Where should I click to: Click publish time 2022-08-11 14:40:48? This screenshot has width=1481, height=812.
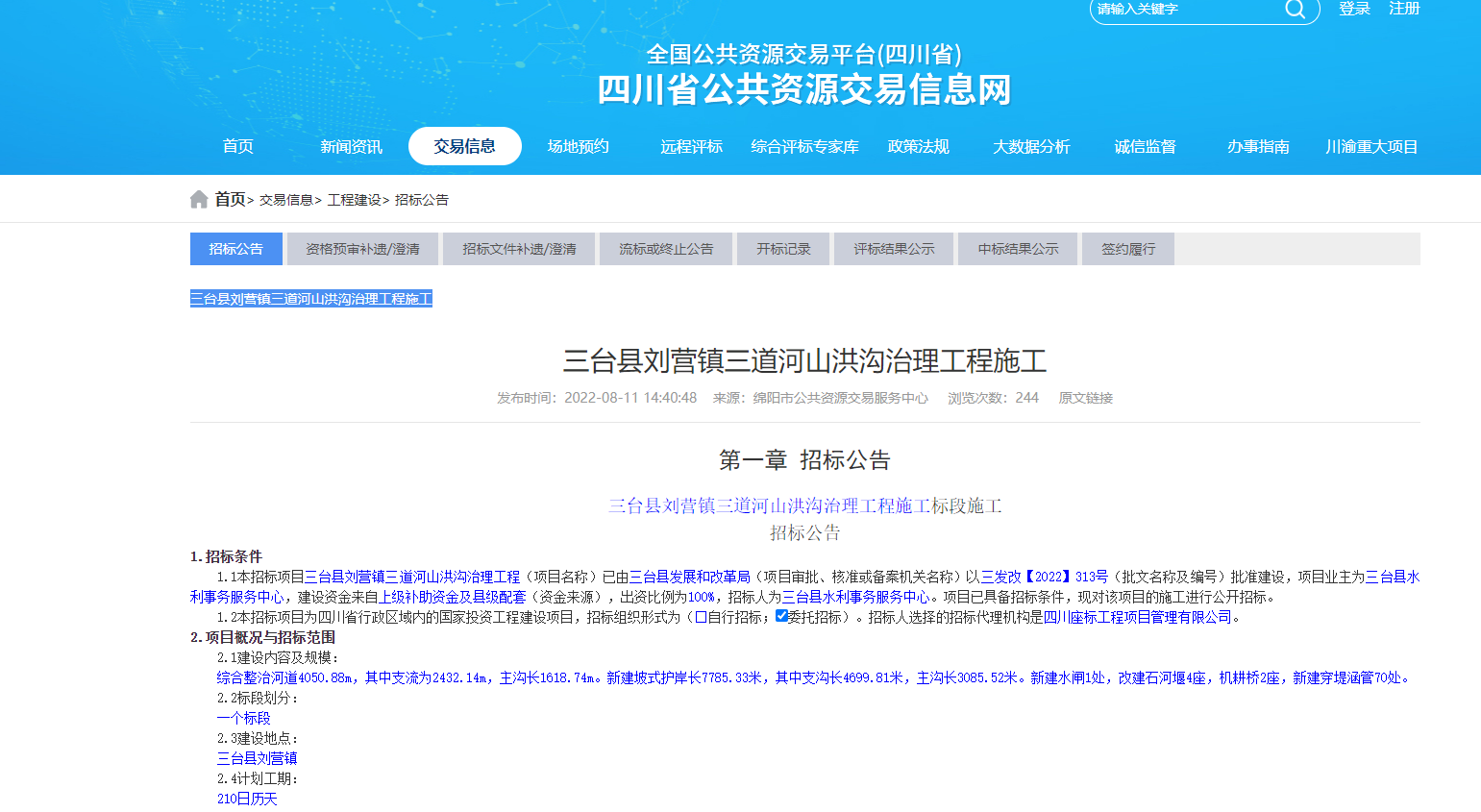(630, 398)
